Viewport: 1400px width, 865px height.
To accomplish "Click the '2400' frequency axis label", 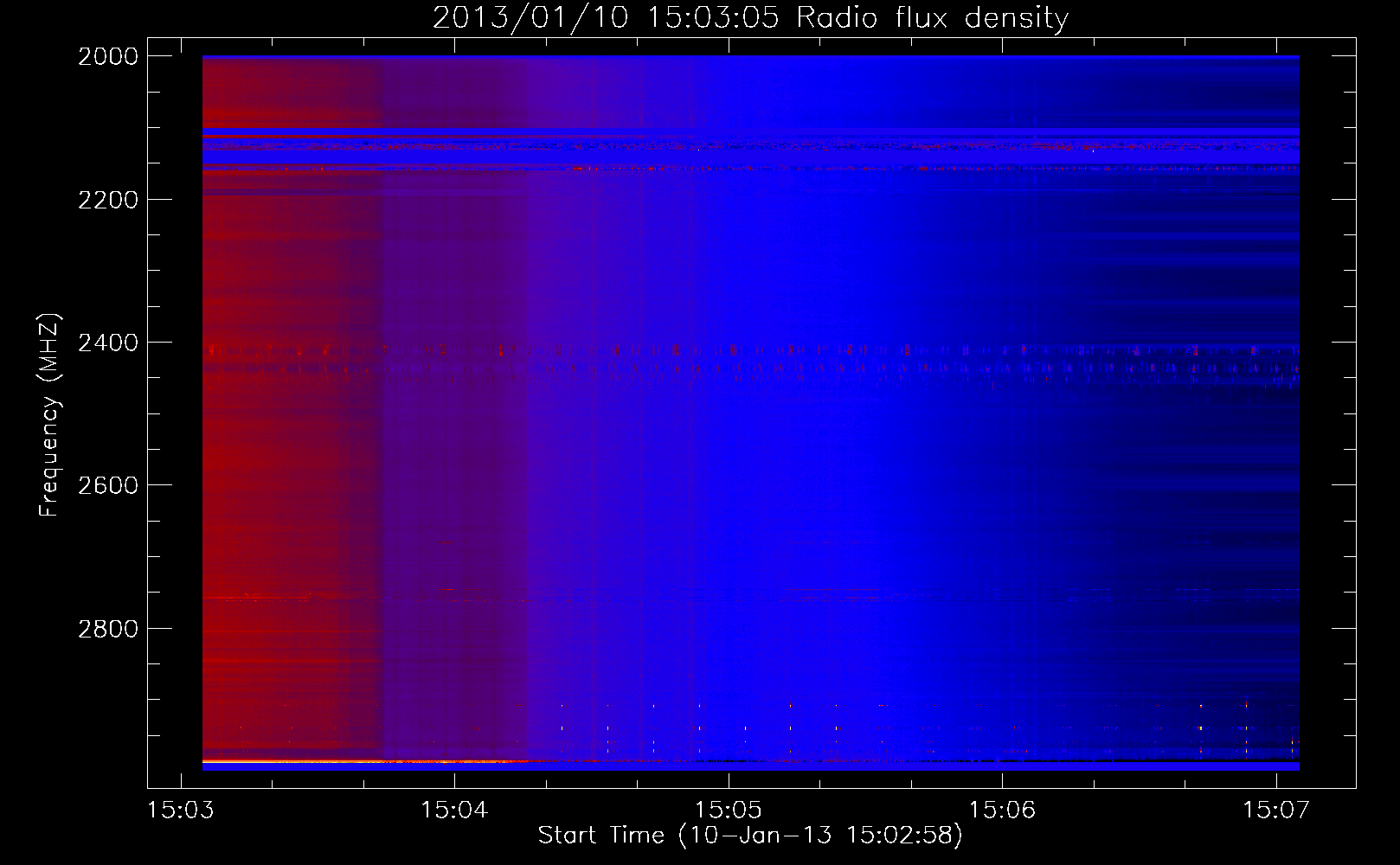I will pyautogui.click(x=108, y=343).
